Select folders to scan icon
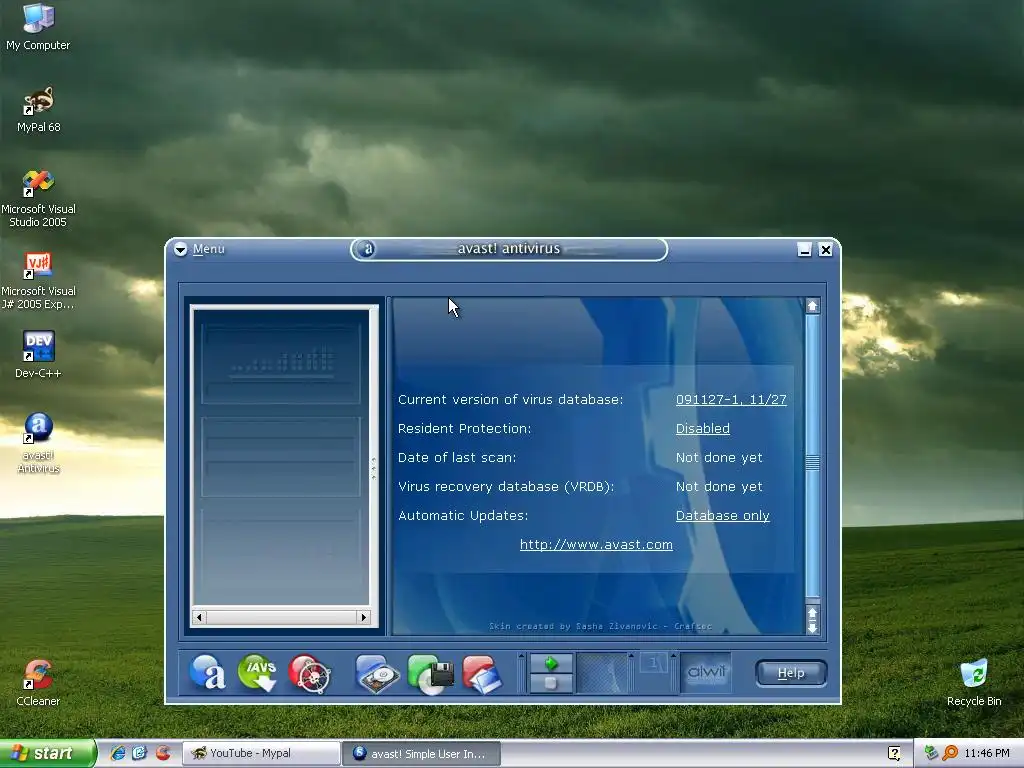 click(x=483, y=674)
